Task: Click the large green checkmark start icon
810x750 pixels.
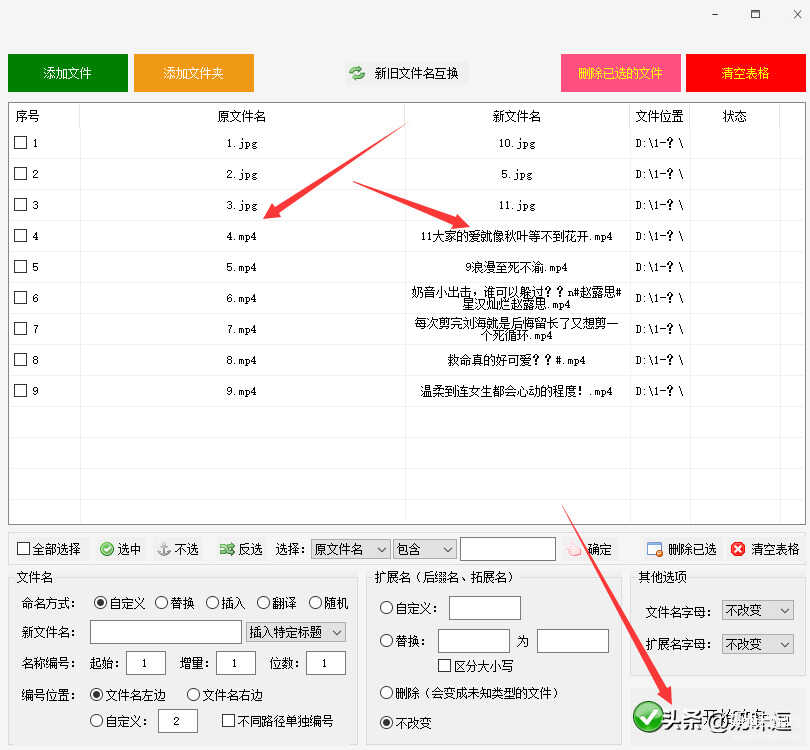Action: point(649,716)
